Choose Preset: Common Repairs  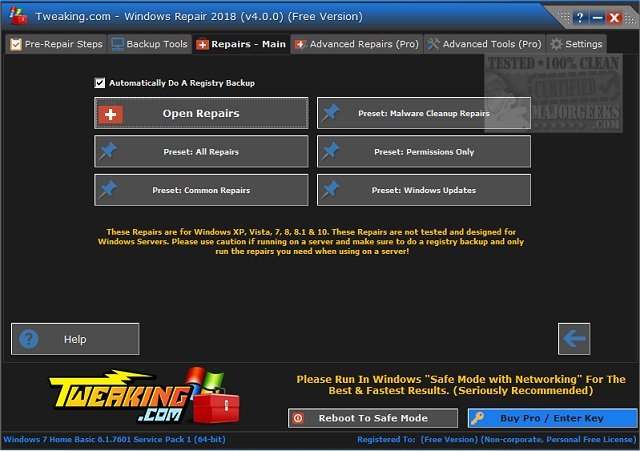pos(201,190)
